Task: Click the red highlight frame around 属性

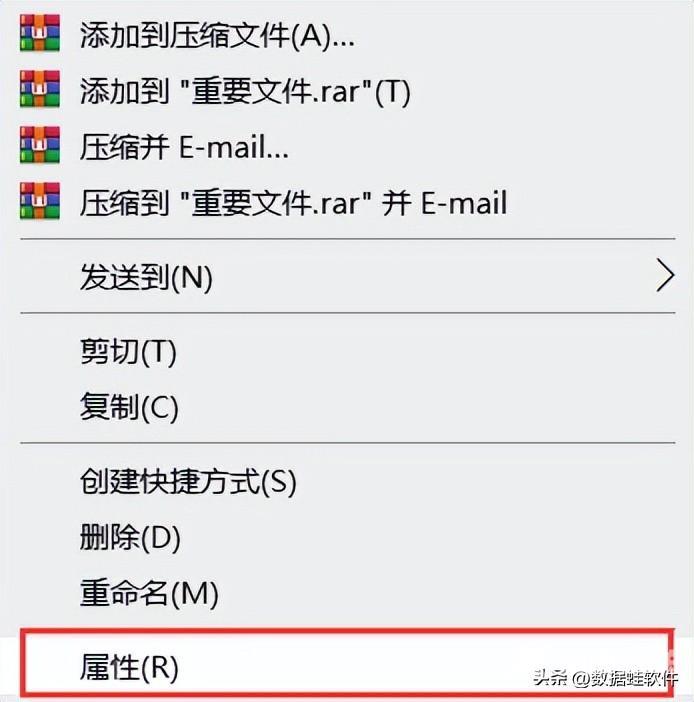Action: pos(347,665)
